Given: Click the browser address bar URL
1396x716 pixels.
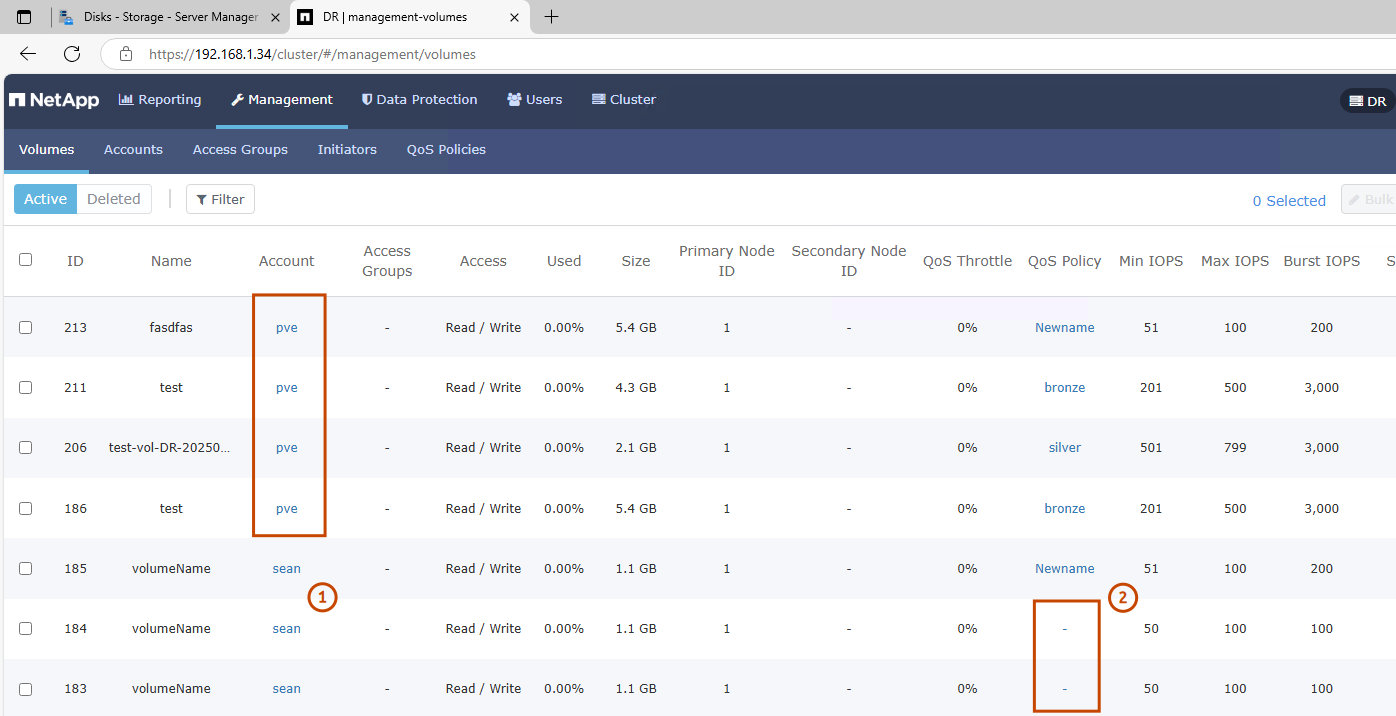Looking at the screenshot, I should click(312, 54).
